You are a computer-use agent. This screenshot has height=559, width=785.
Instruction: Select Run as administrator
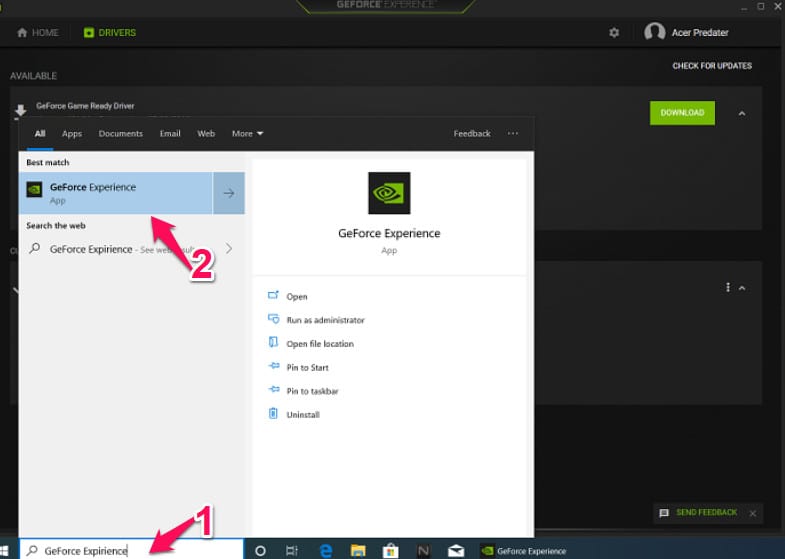click(x=325, y=320)
